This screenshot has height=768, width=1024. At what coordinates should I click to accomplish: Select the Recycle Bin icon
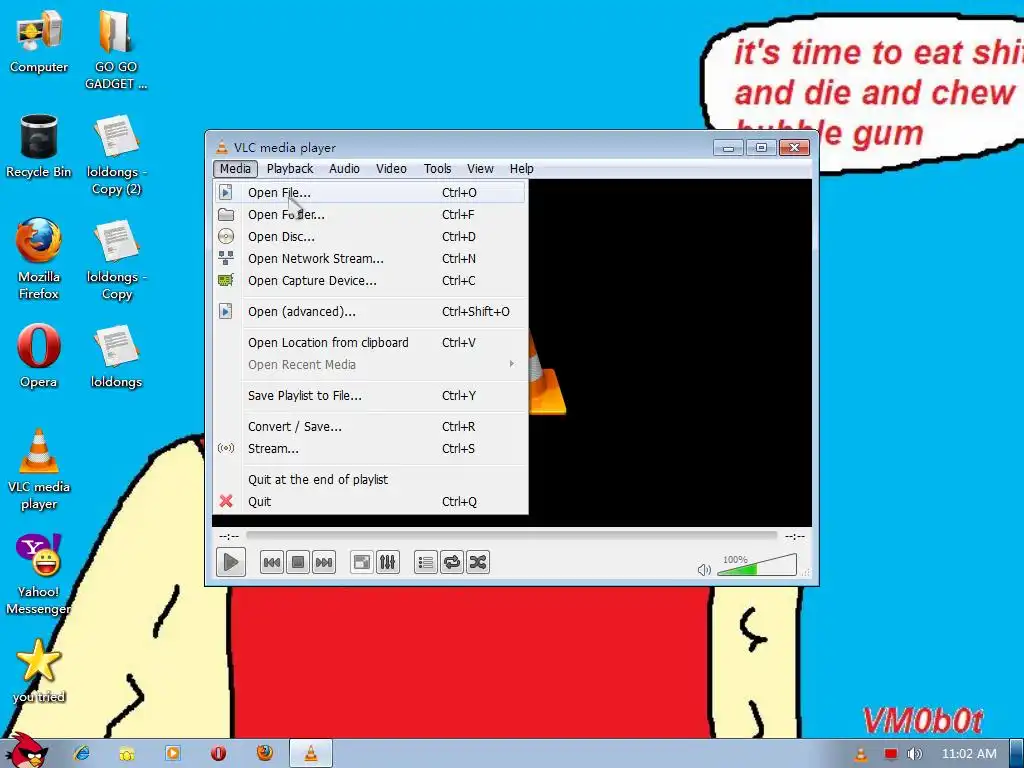point(39,146)
